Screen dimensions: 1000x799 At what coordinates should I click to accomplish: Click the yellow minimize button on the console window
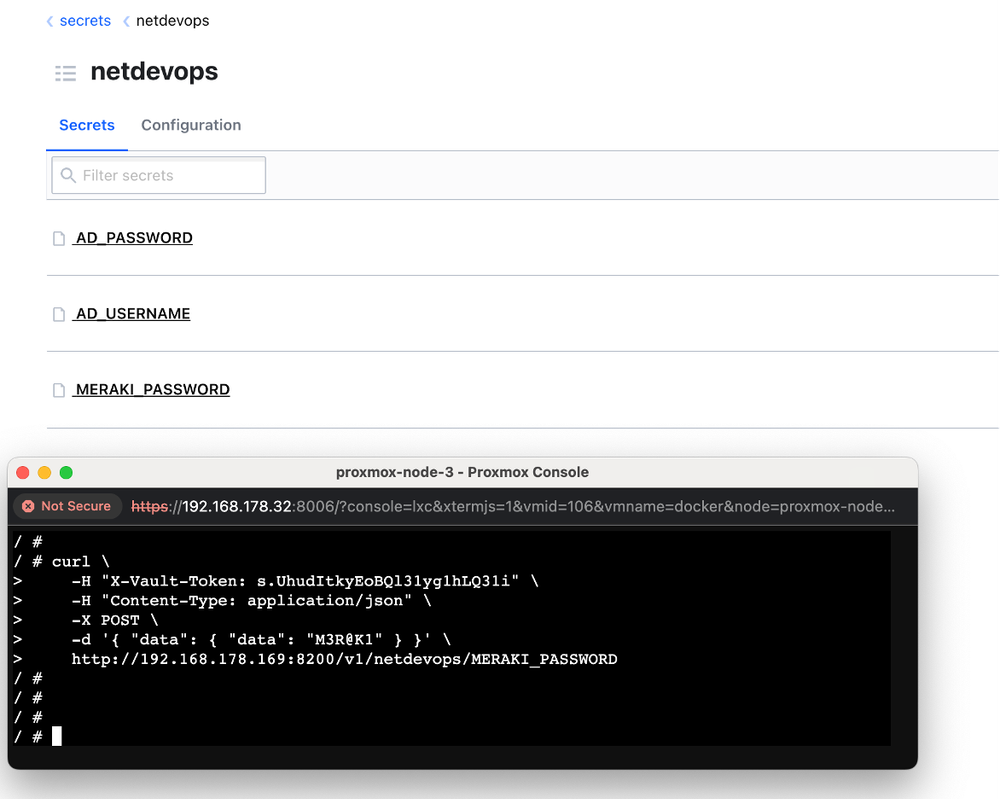43,471
